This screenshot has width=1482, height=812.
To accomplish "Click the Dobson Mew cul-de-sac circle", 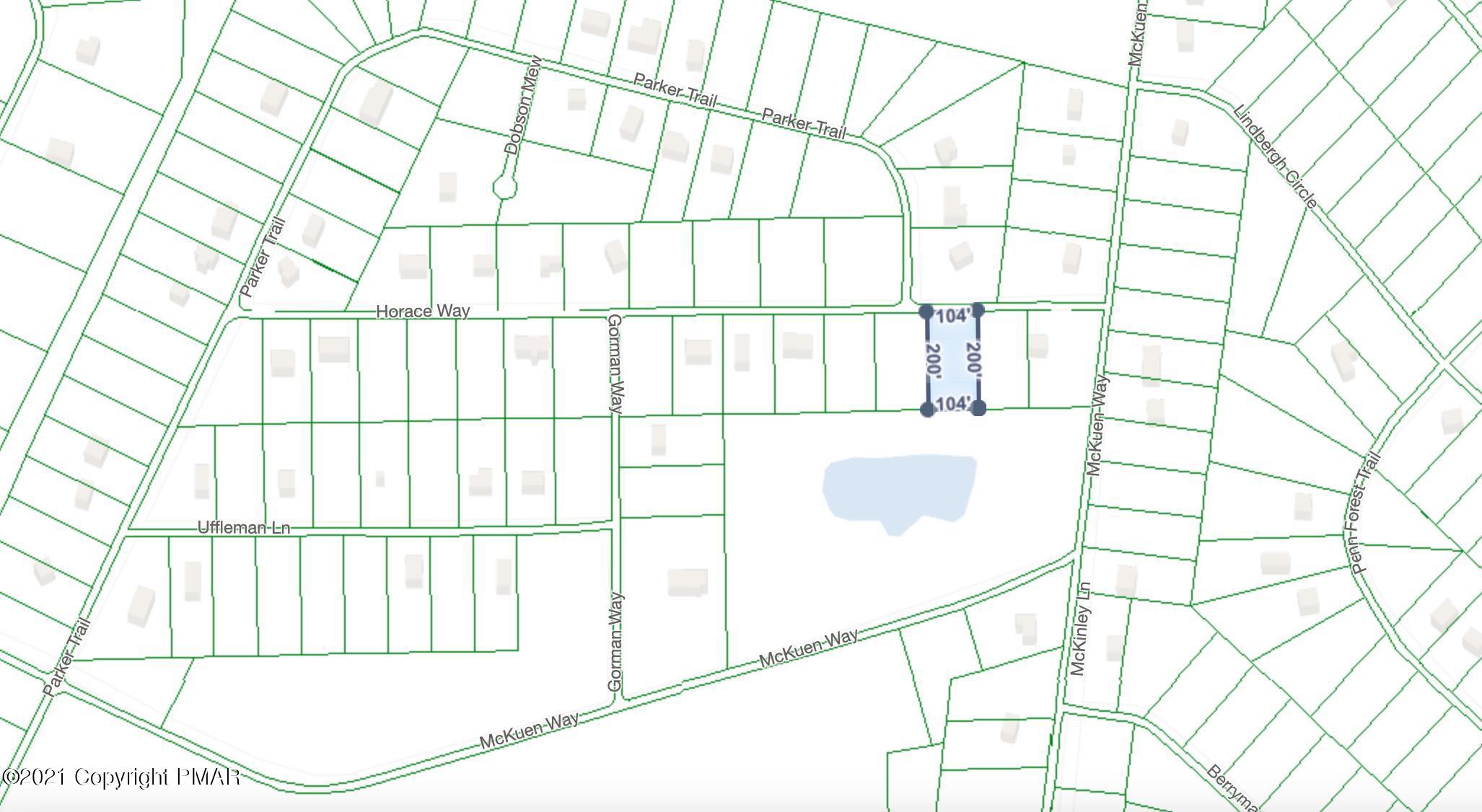I will 505,188.
